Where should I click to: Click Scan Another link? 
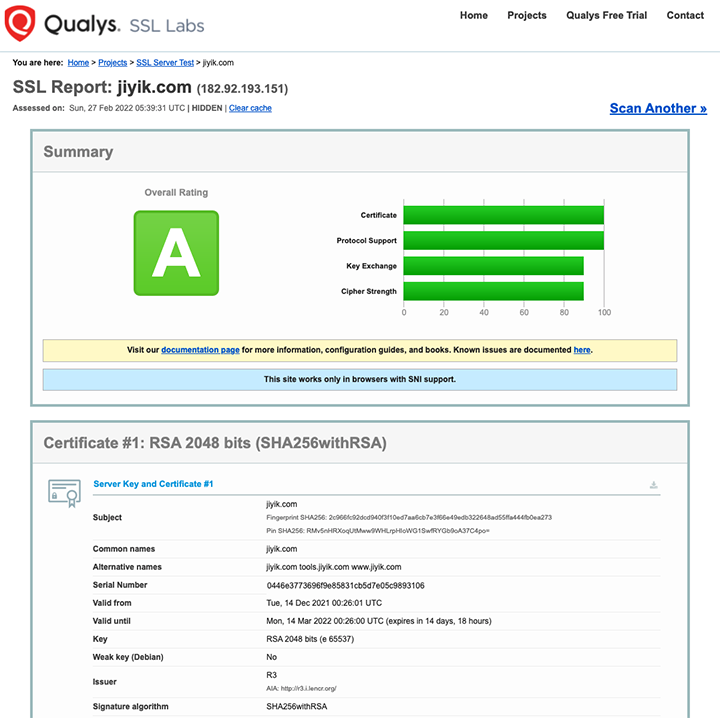(x=658, y=108)
